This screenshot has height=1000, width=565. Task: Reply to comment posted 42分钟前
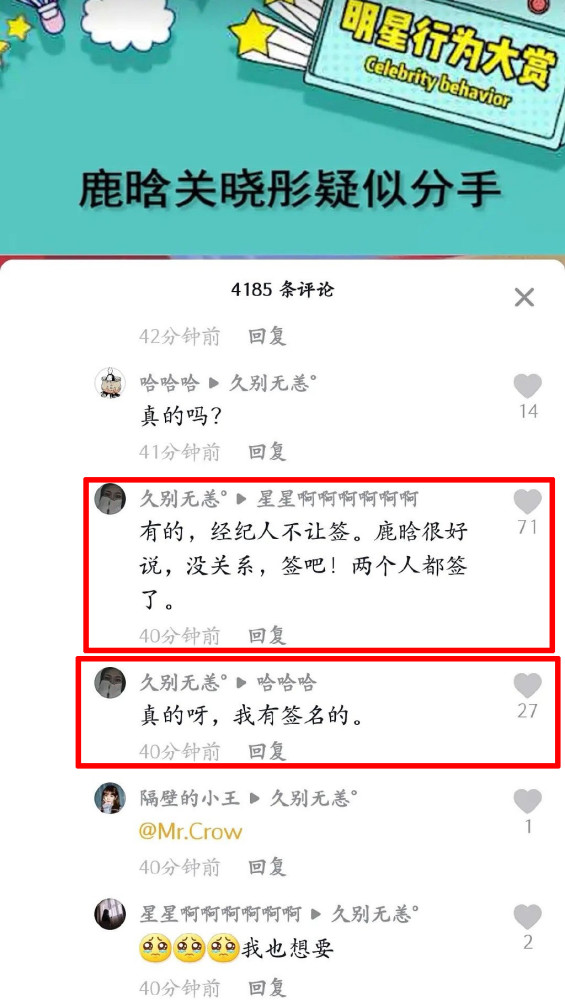point(267,336)
